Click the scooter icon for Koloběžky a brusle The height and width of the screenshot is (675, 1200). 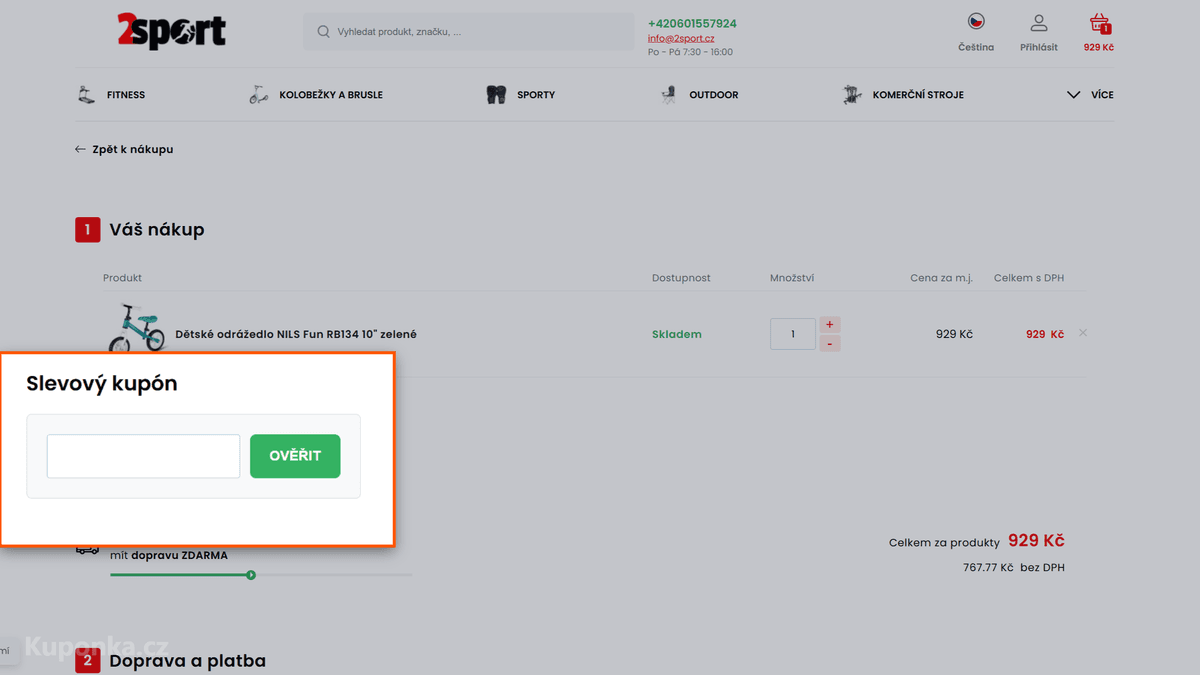click(259, 95)
